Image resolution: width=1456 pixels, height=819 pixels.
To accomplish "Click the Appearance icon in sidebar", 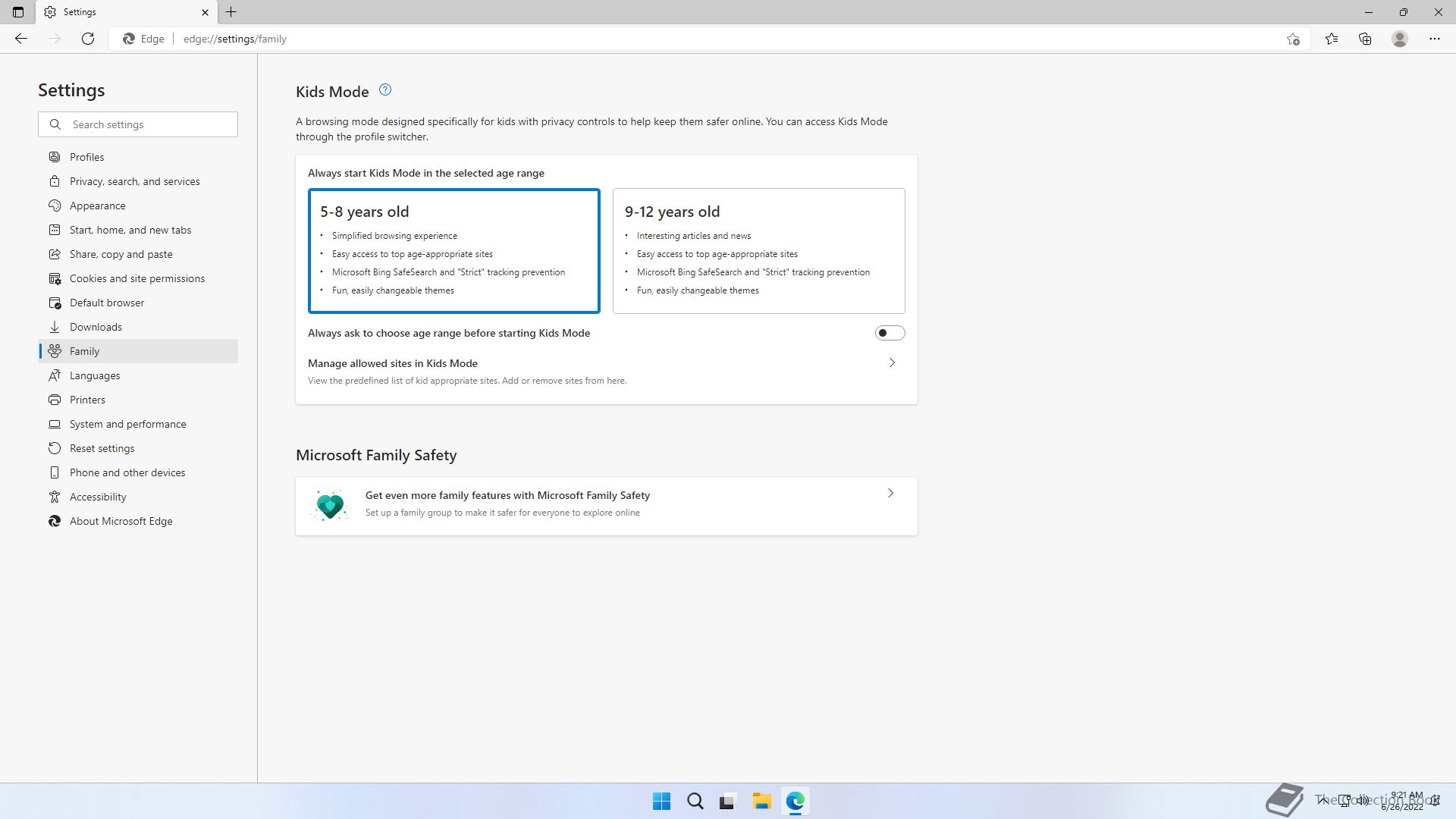I will [x=55, y=206].
